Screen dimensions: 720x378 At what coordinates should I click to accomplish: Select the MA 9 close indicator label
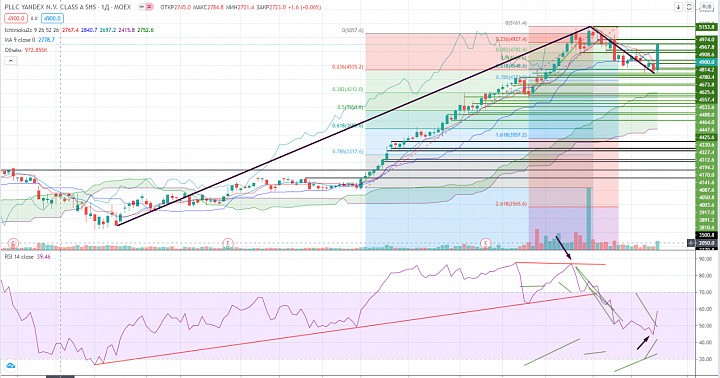coord(23,40)
